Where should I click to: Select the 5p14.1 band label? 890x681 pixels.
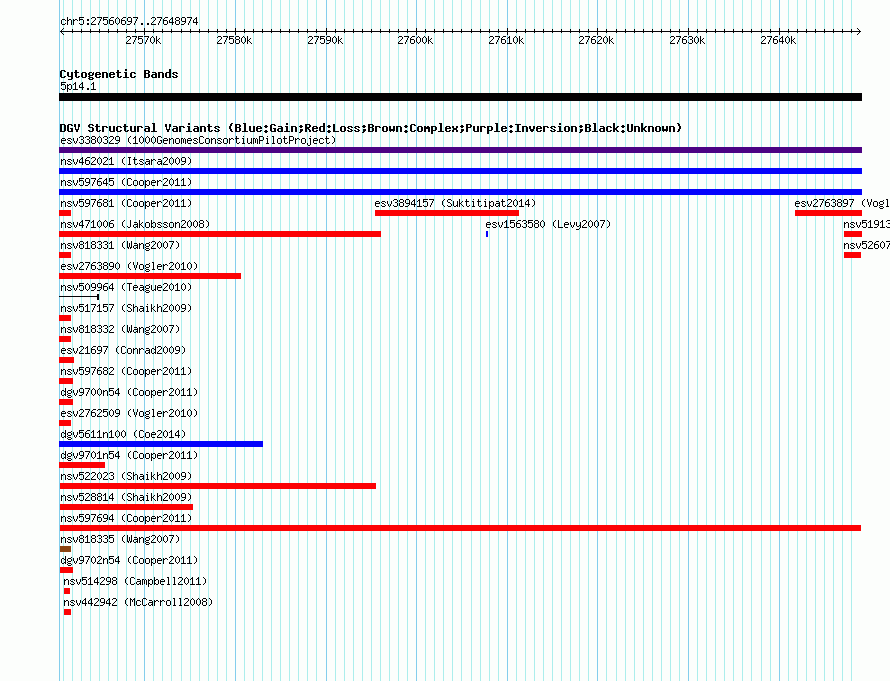pyautogui.click(x=78, y=86)
